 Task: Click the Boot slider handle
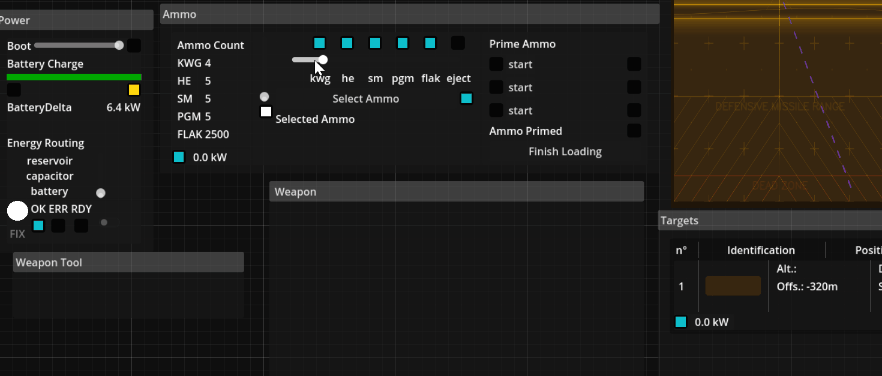coord(119,46)
